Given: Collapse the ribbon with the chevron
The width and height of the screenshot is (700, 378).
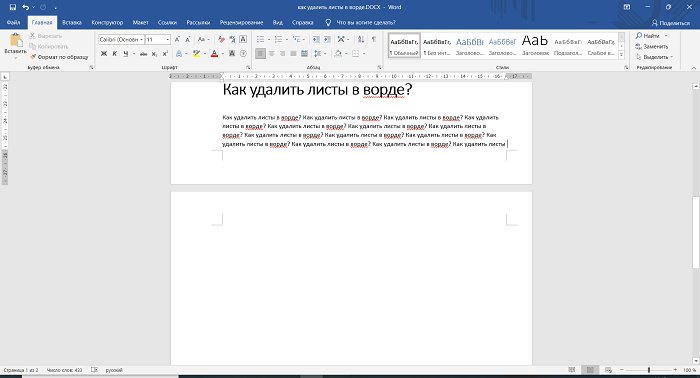Looking at the screenshot, I should (693, 68).
